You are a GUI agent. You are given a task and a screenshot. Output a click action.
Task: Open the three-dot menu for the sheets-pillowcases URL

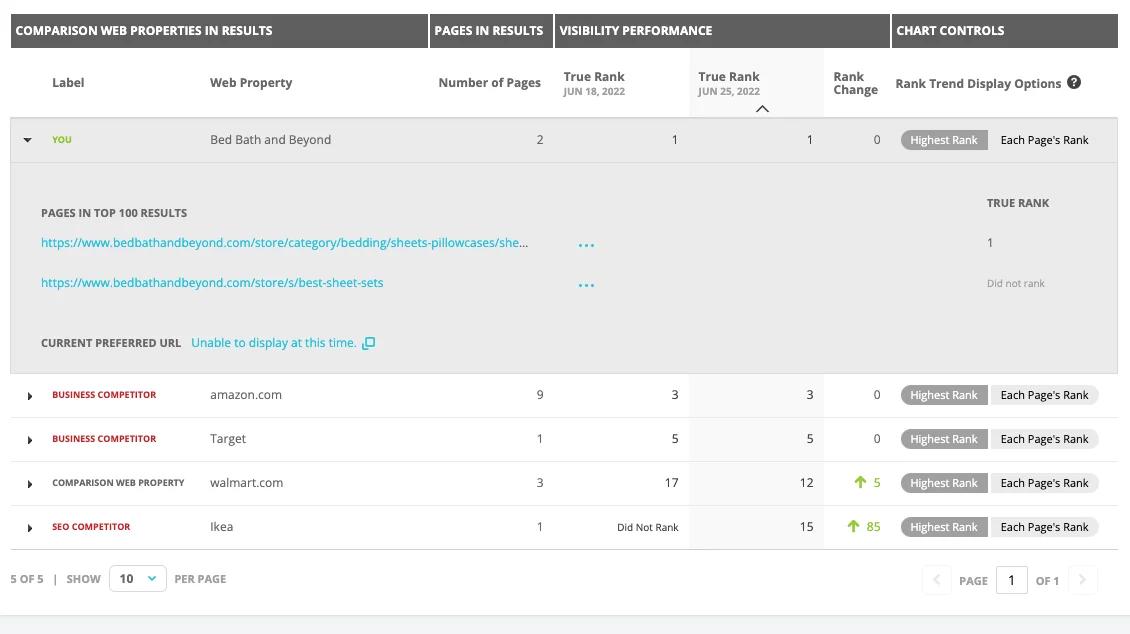tap(586, 244)
